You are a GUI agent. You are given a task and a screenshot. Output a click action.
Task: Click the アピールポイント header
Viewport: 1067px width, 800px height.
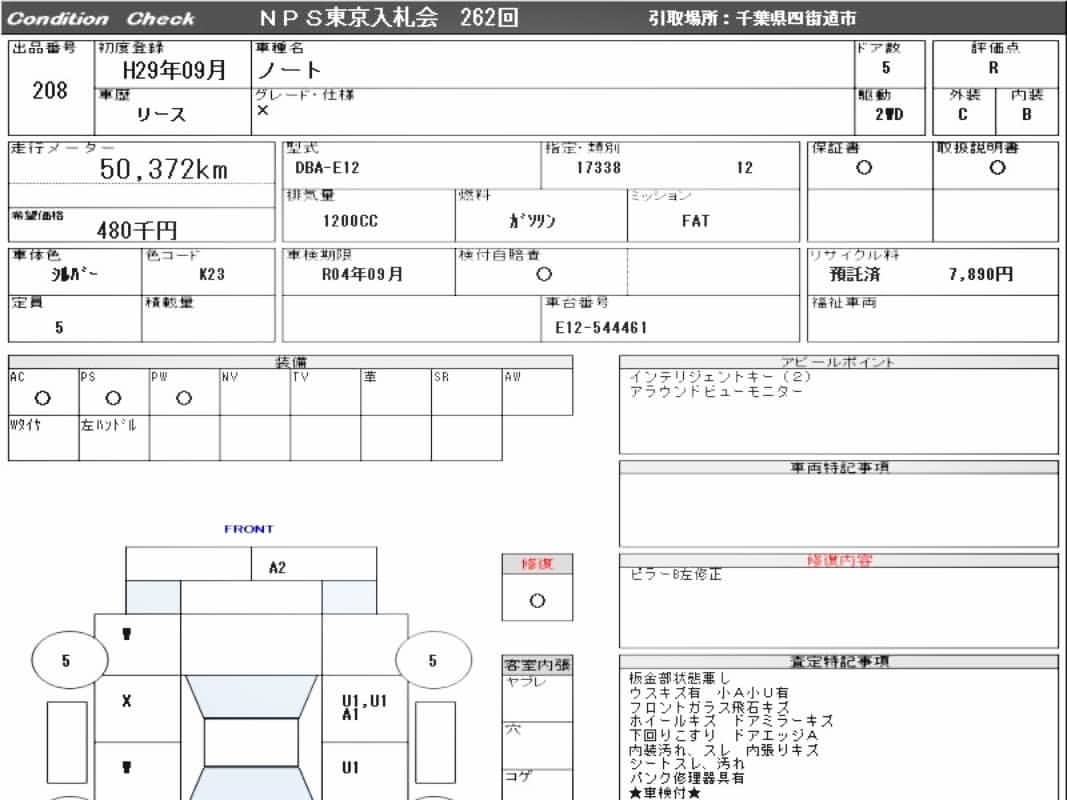point(838,362)
